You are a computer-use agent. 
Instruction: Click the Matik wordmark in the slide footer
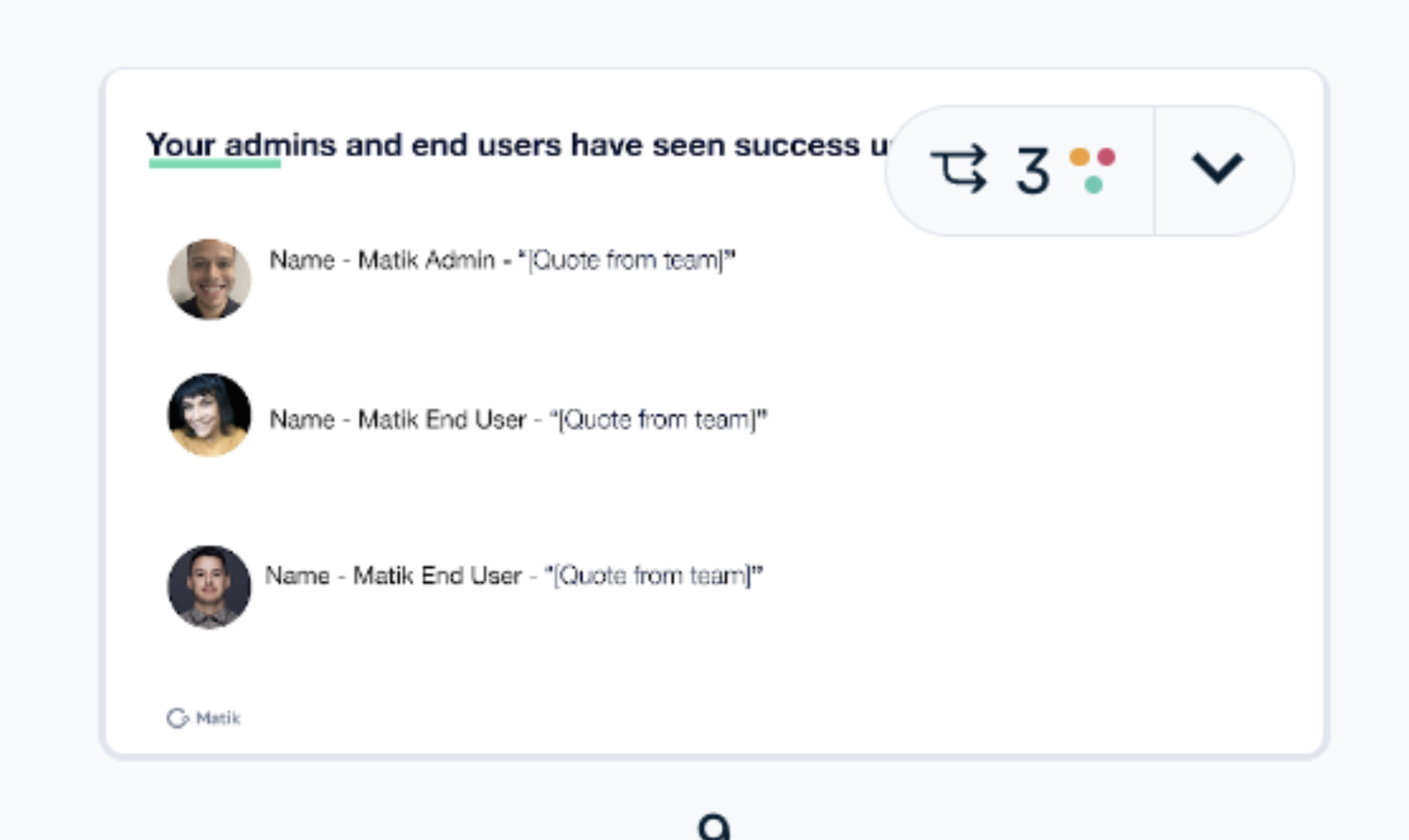(218, 718)
